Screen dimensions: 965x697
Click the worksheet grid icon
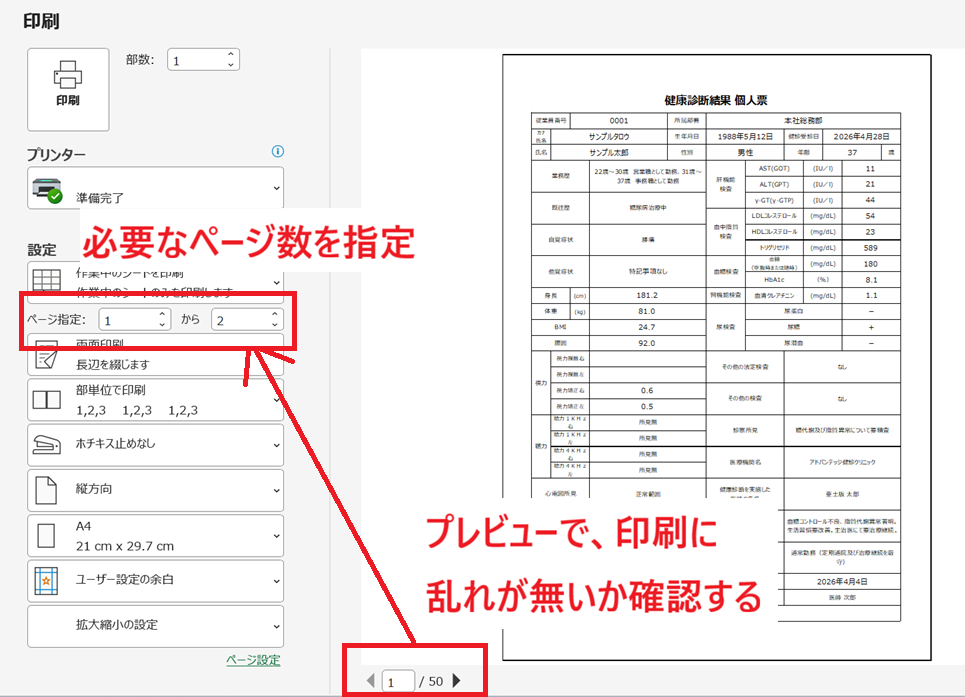click(x=47, y=281)
